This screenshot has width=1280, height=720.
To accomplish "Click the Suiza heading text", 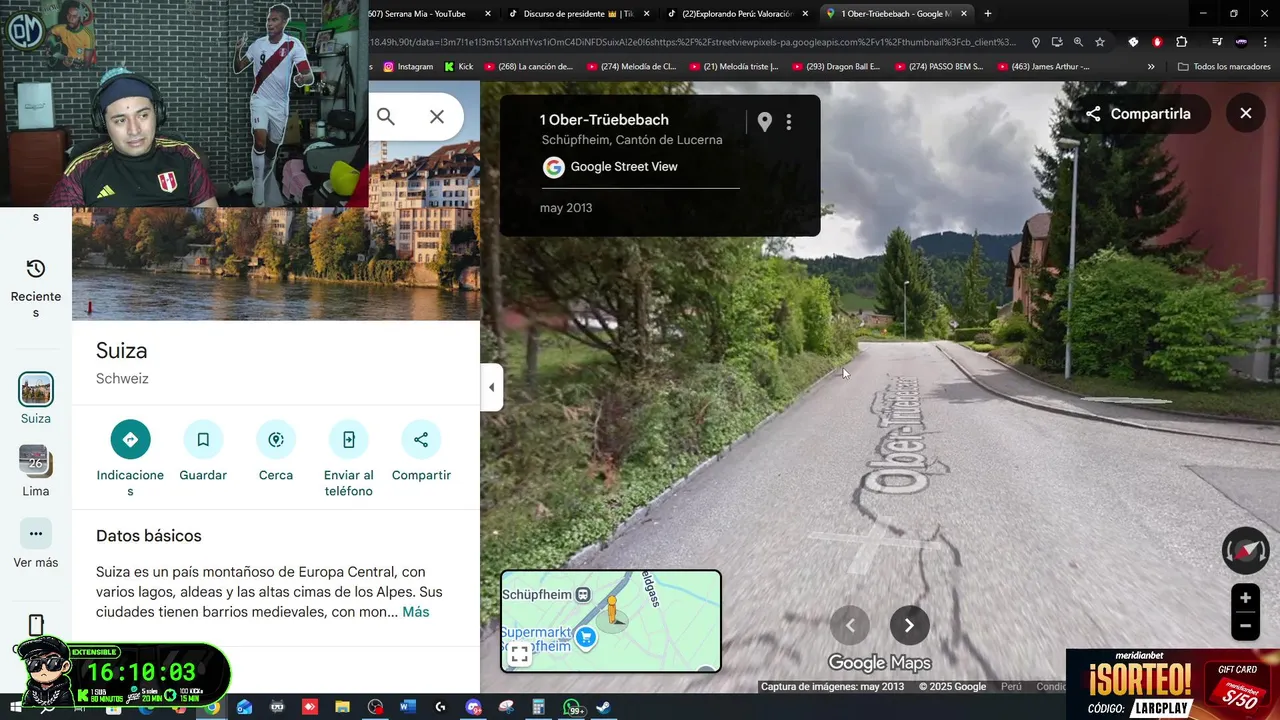I will [x=121, y=351].
